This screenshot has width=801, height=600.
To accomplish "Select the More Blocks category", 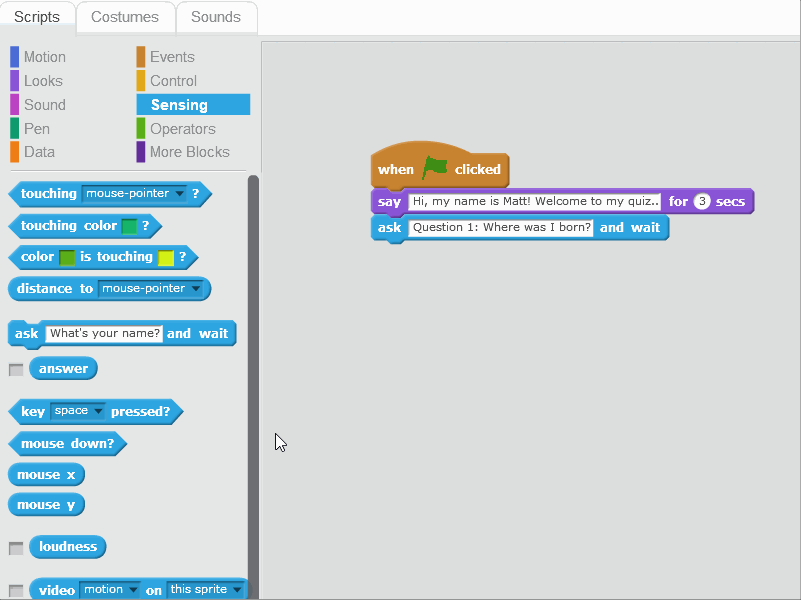I will 183,152.
